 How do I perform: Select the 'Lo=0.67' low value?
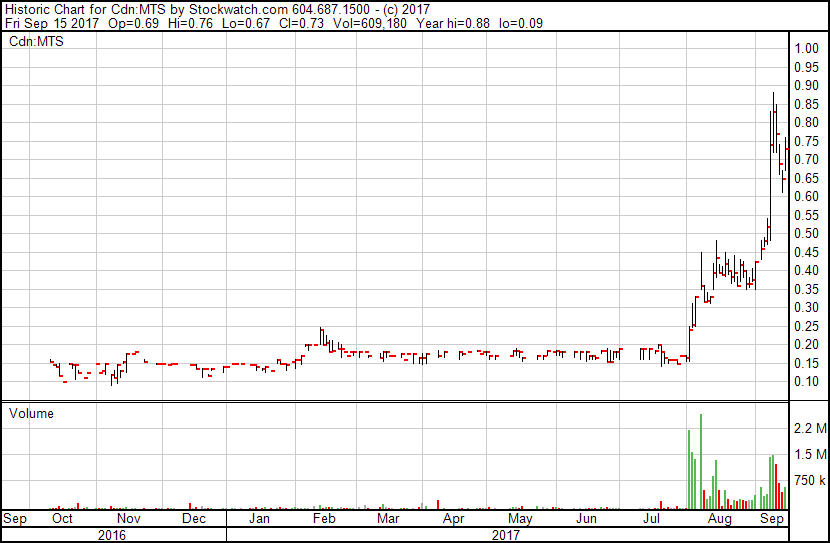(x=246, y=23)
